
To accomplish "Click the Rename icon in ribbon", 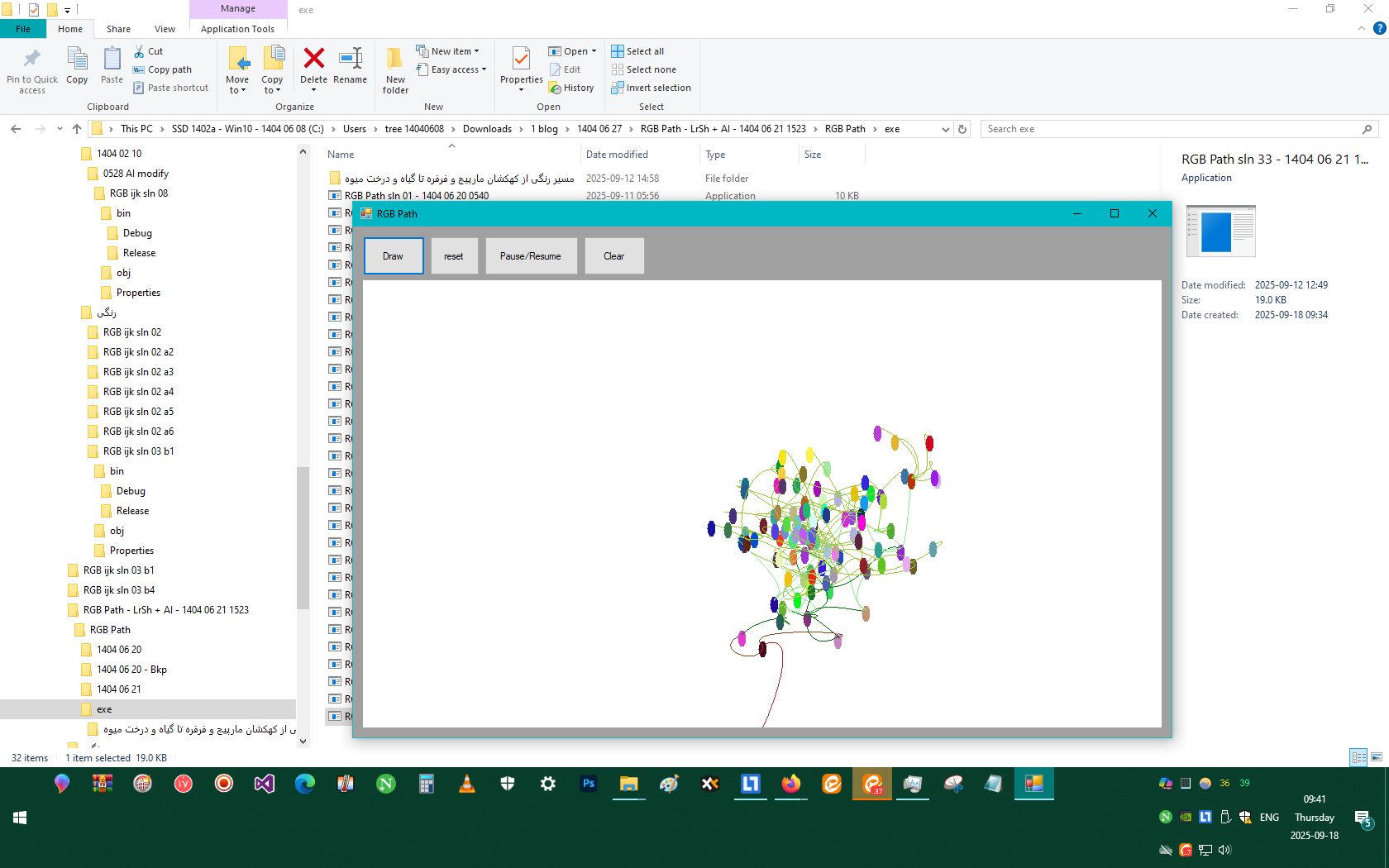I will click(x=350, y=60).
